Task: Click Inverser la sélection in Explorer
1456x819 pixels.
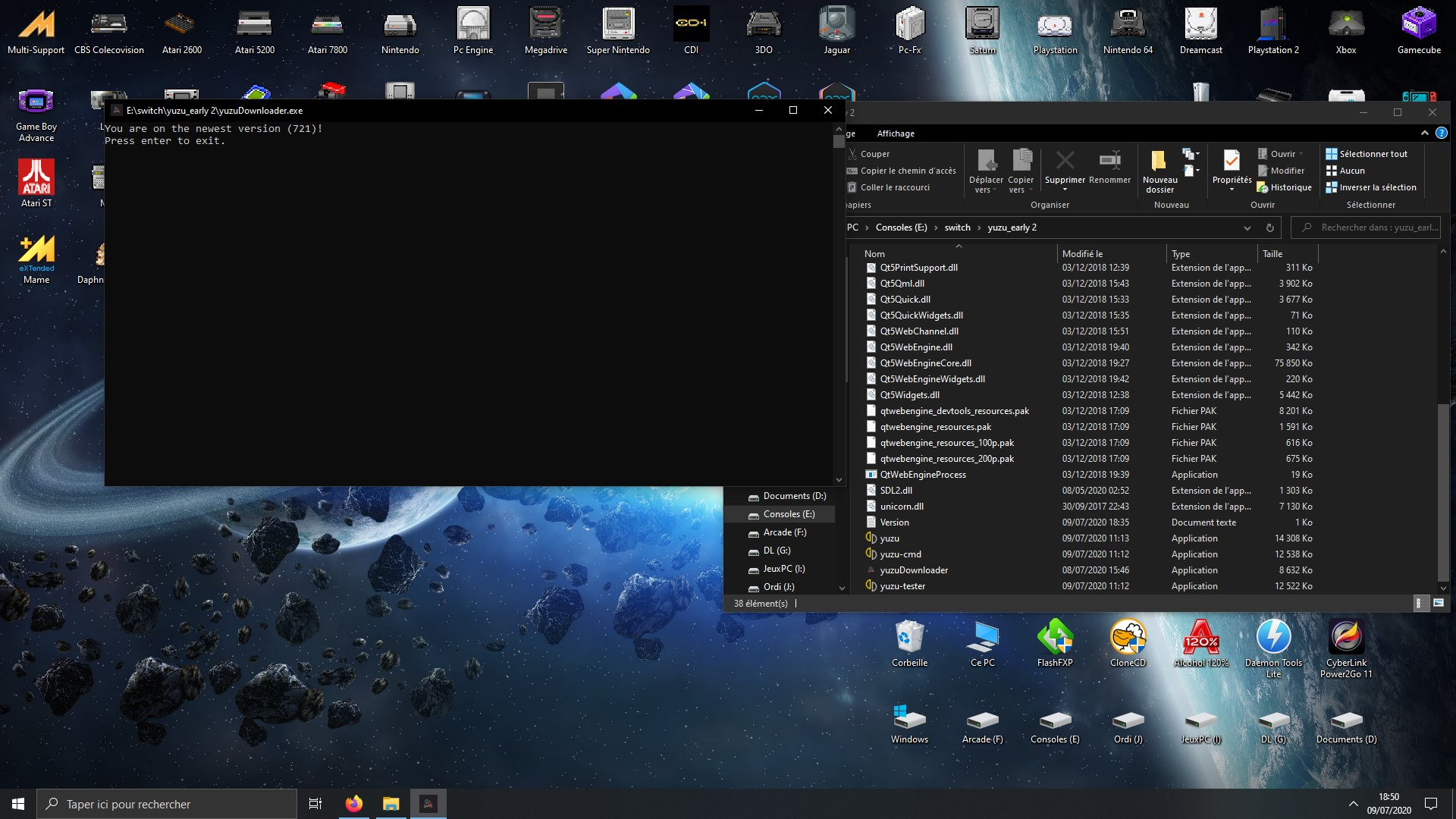Action: 1371,187
